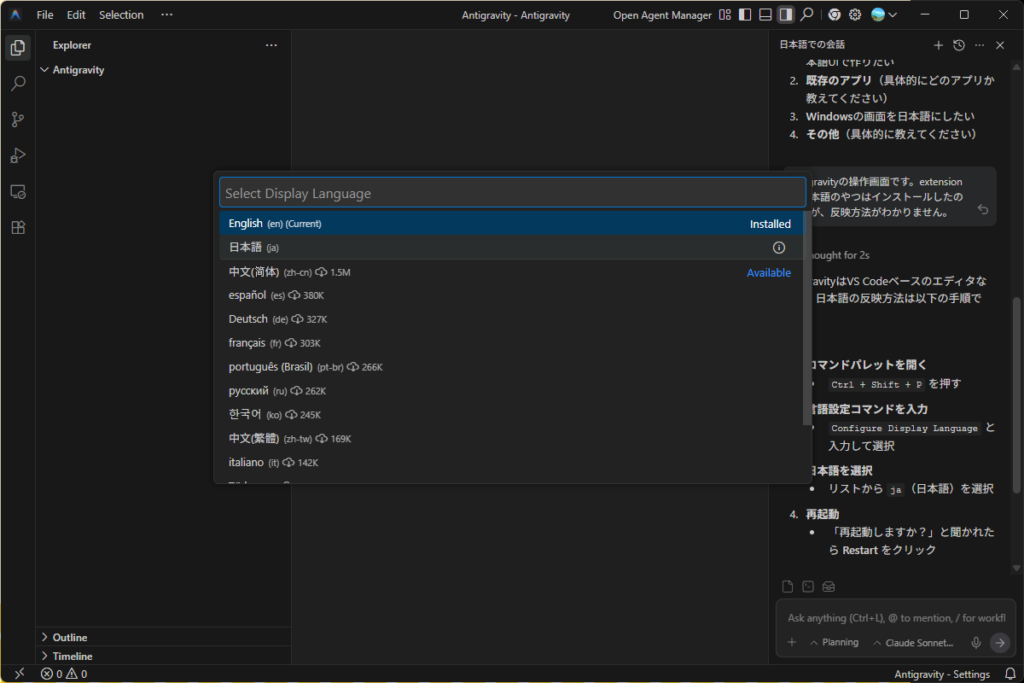Open Run and Debug in activity bar
1024x683 pixels.
tap(17, 155)
